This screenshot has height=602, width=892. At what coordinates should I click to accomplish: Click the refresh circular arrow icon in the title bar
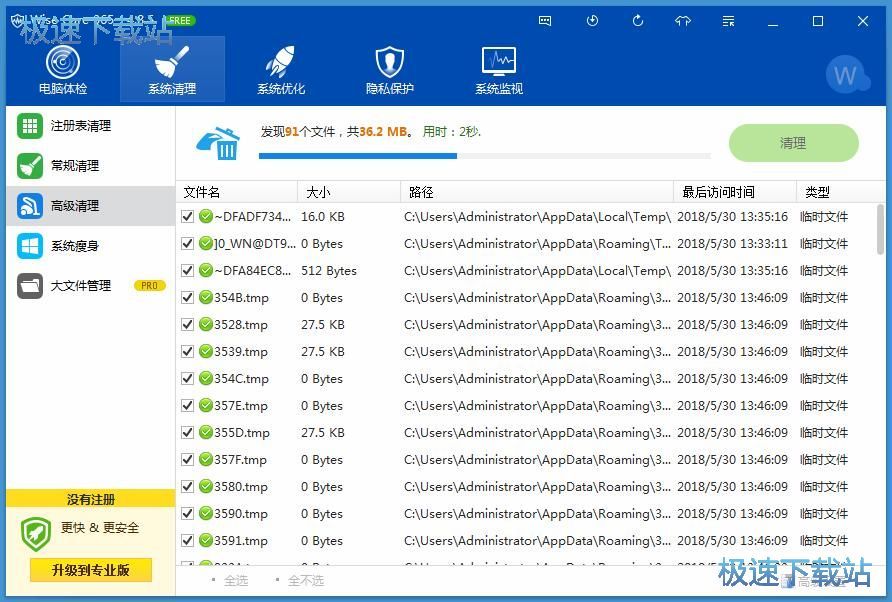tap(638, 21)
